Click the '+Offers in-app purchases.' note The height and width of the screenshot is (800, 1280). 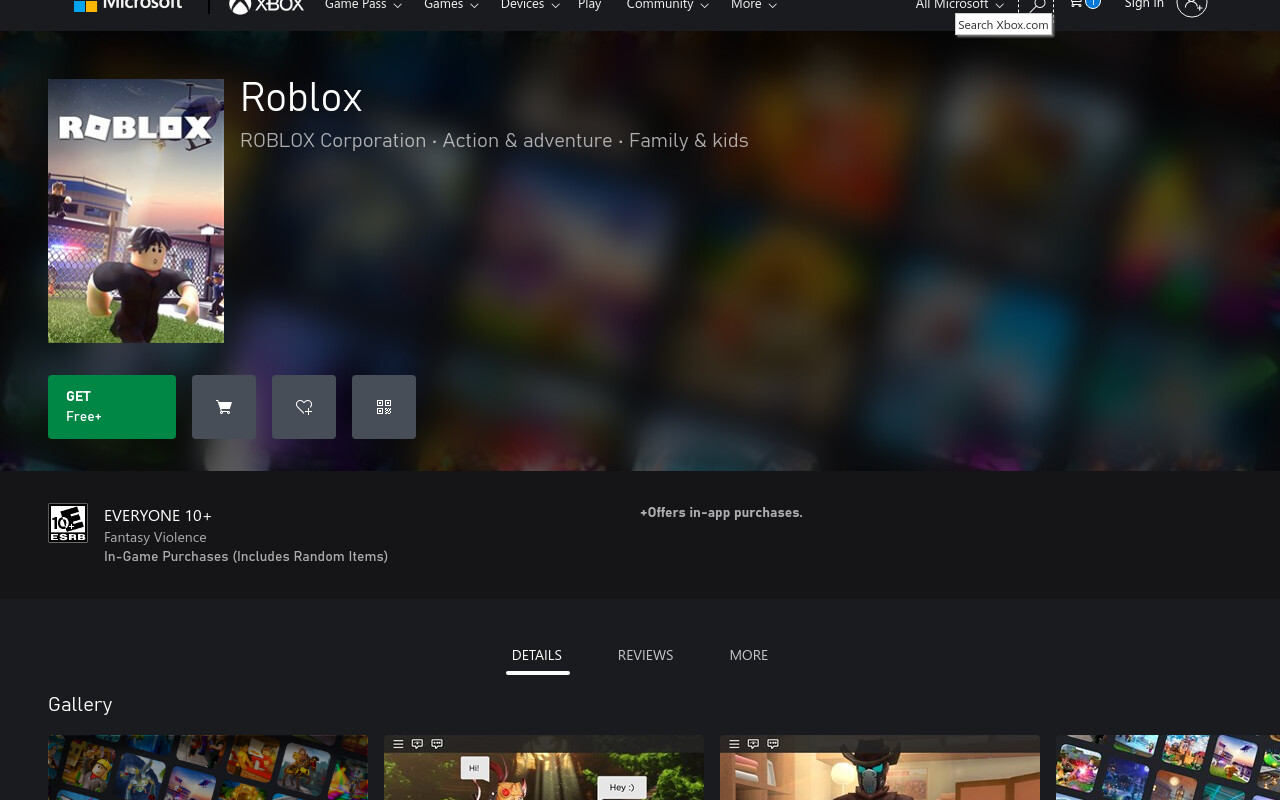(721, 512)
